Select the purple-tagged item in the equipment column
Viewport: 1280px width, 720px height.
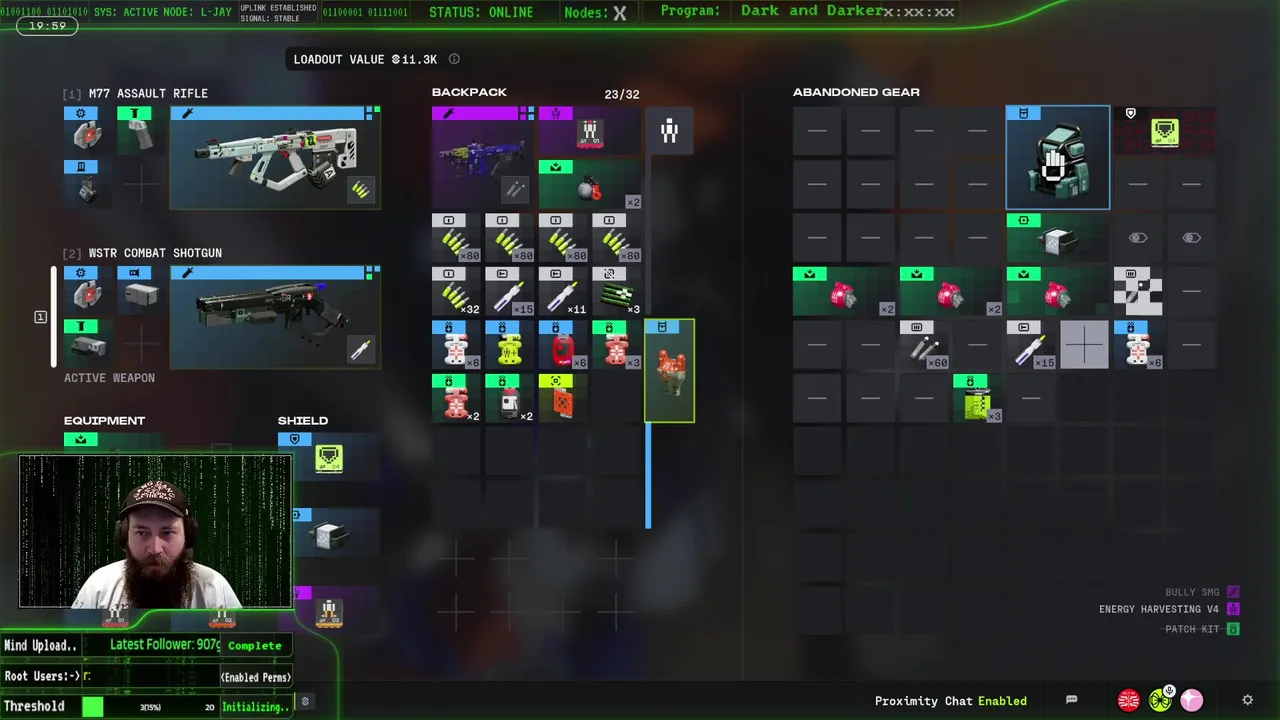coord(329,609)
